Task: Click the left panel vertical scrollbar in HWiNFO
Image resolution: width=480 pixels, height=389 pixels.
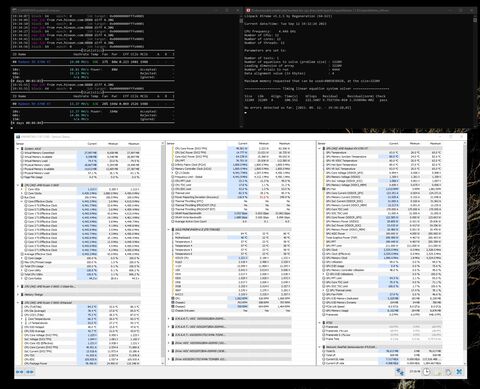Action: tap(163, 253)
